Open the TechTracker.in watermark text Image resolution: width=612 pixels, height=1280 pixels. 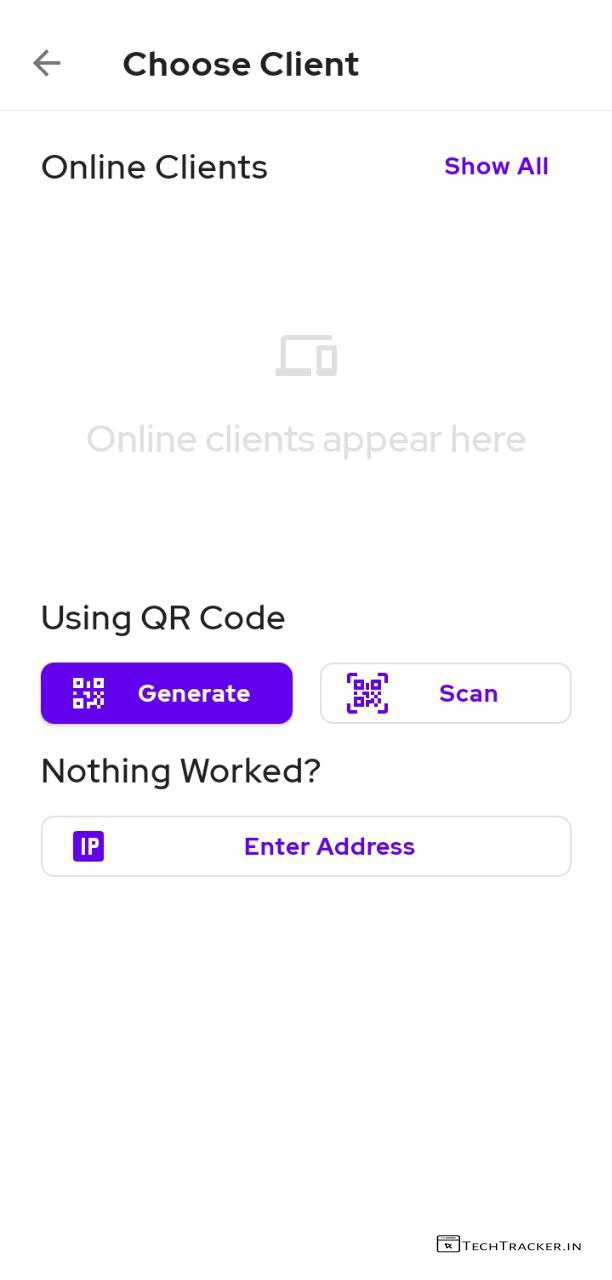coord(522,1246)
